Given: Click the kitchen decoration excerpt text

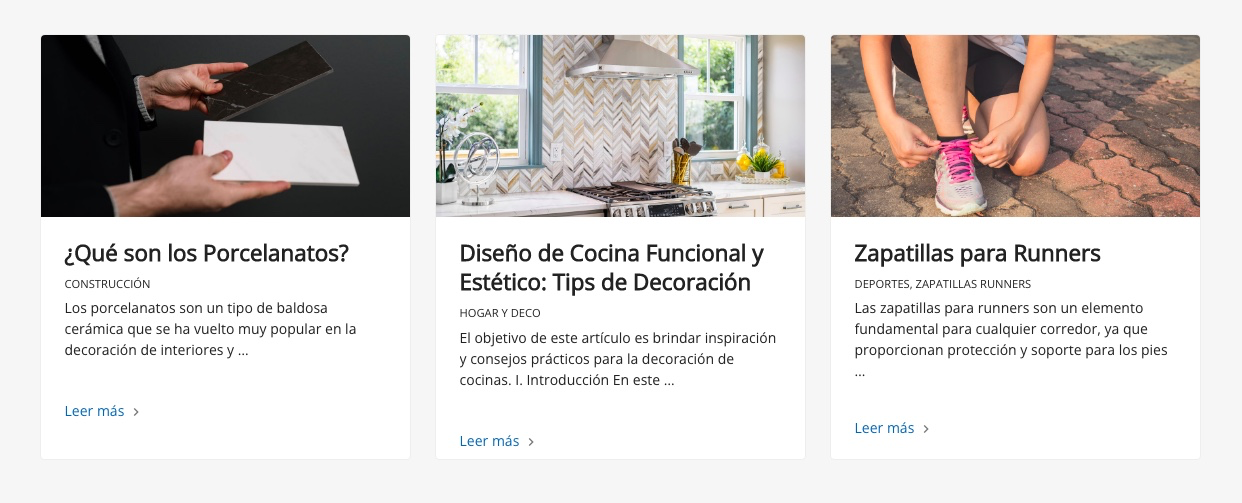Looking at the screenshot, I should click(617, 359).
